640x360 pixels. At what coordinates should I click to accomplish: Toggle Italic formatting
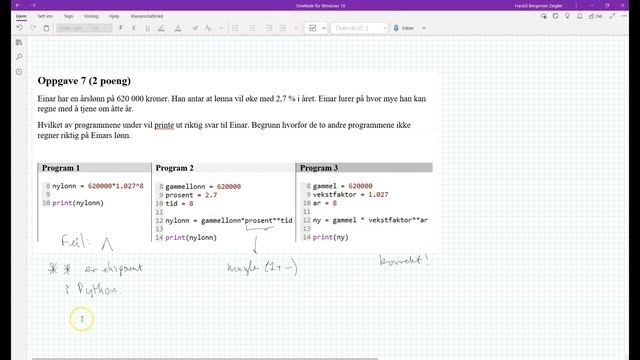tap(134, 28)
